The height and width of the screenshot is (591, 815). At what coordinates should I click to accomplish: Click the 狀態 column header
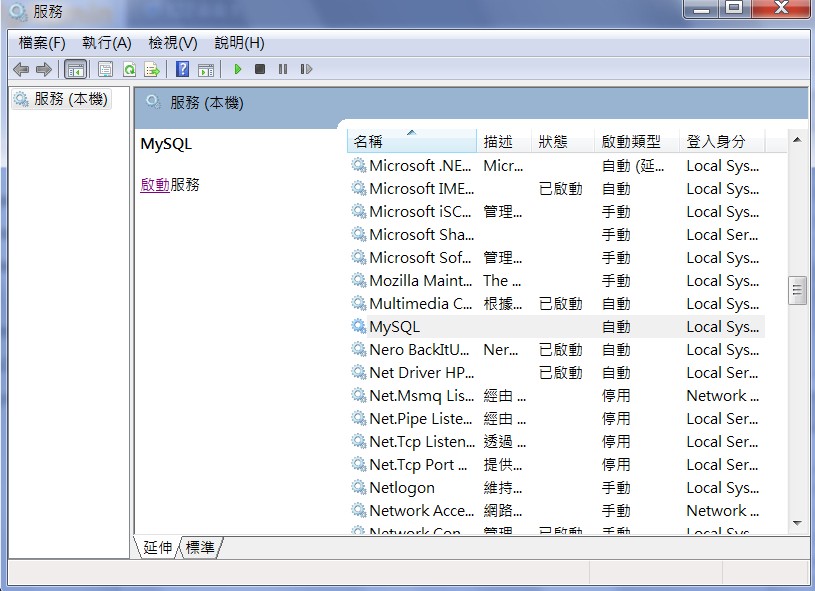coord(561,142)
